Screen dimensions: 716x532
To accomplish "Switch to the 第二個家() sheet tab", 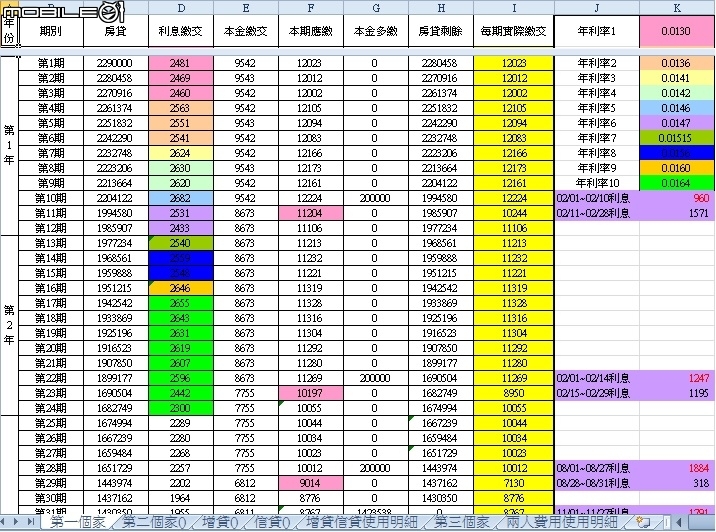I will [154, 521].
